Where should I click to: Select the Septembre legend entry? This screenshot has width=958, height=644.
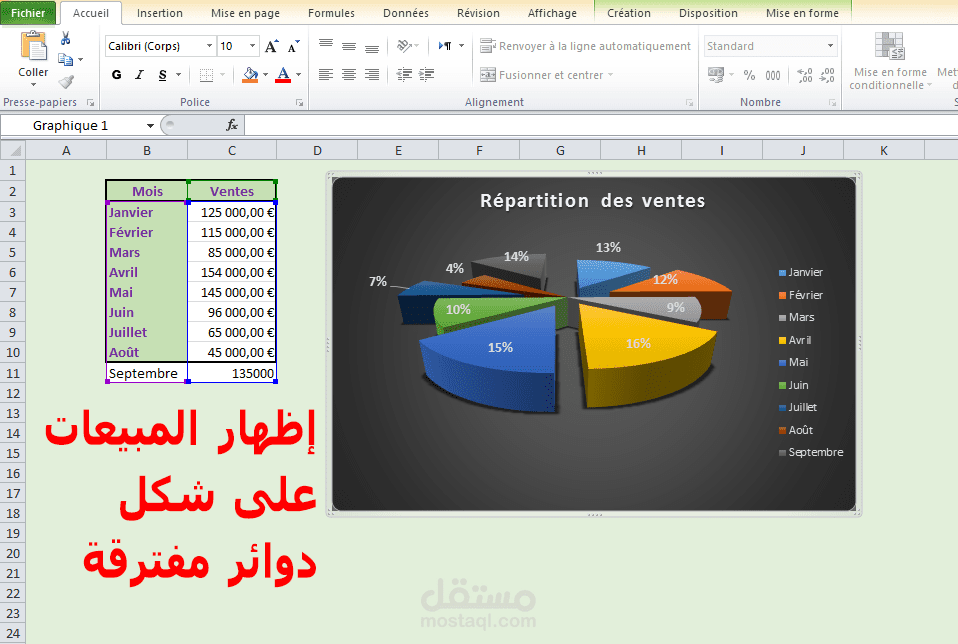(x=811, y=452)
